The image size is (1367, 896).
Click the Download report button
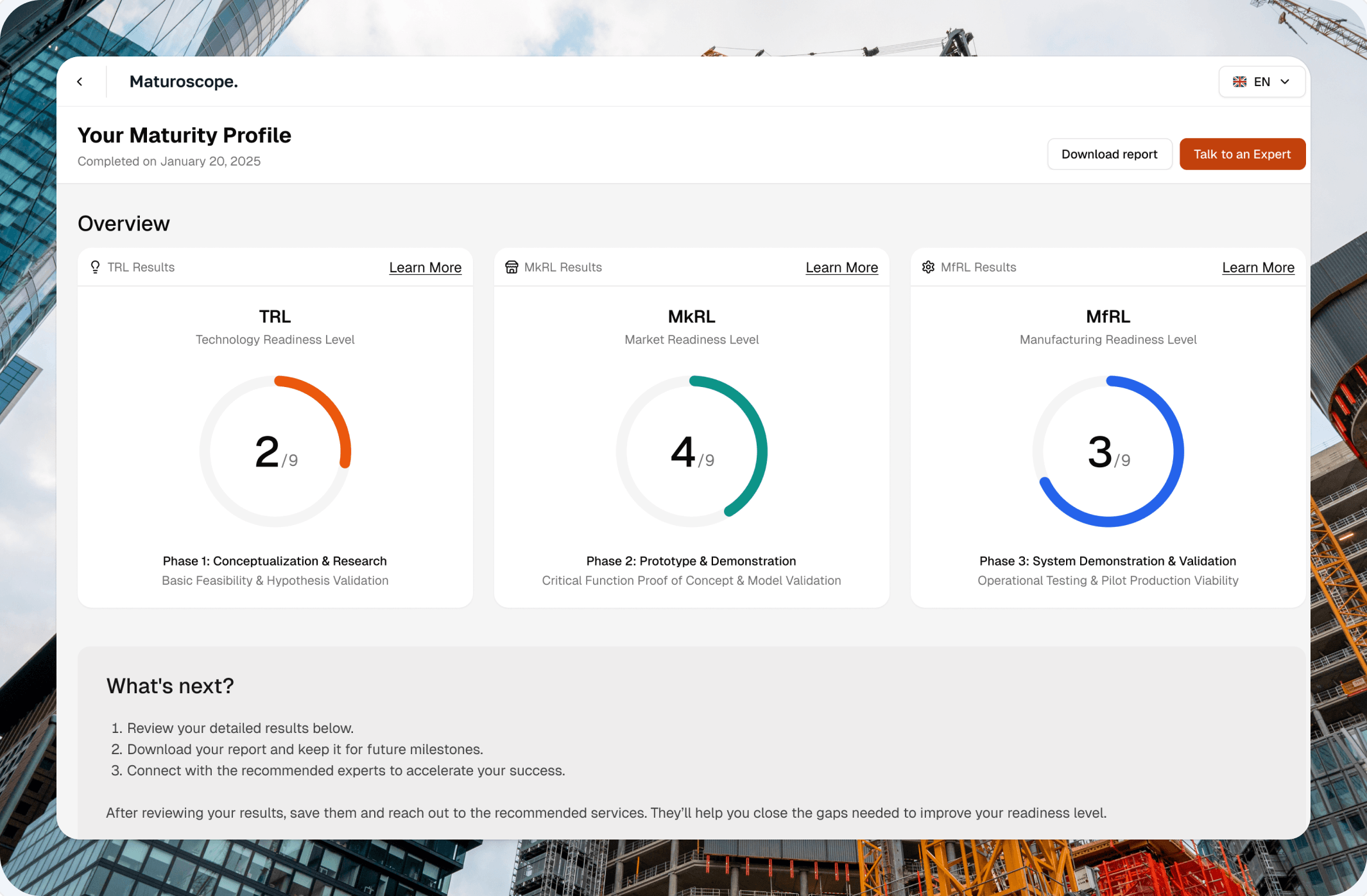click(x=1110, y=154)
